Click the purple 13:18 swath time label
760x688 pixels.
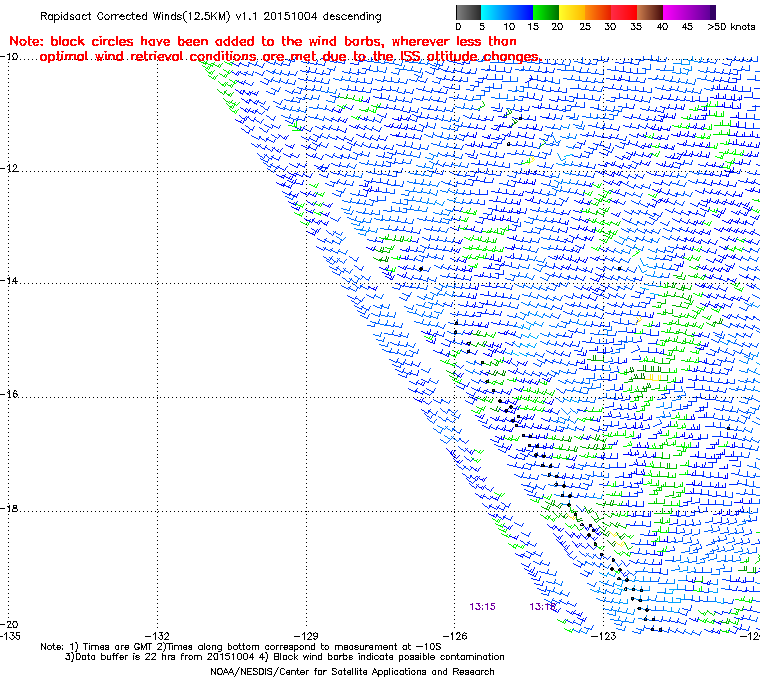542,607
